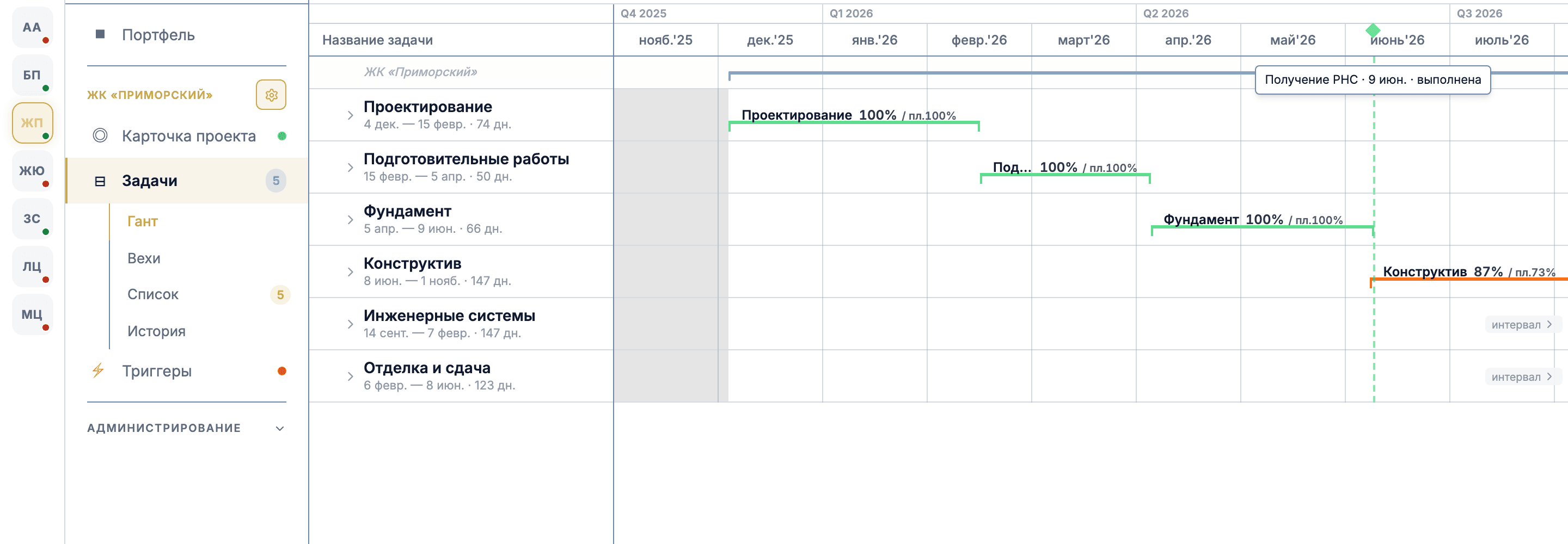
Task: Open the ЖЮ project avatar
Action: click(32, 170)
